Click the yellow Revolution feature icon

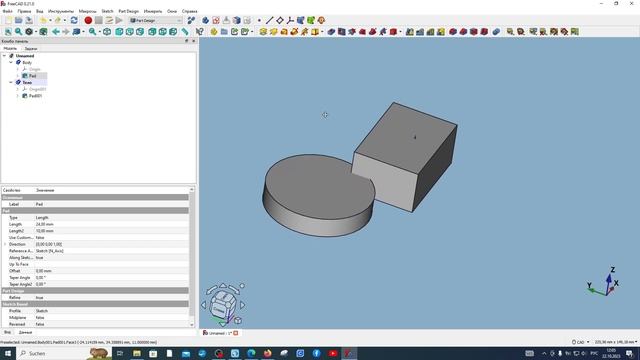pos(273,31)
